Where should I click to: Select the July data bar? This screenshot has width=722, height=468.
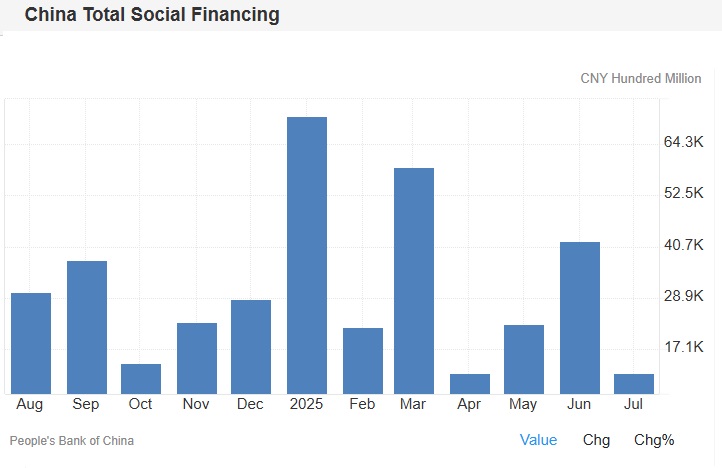[x=634, y=383]
